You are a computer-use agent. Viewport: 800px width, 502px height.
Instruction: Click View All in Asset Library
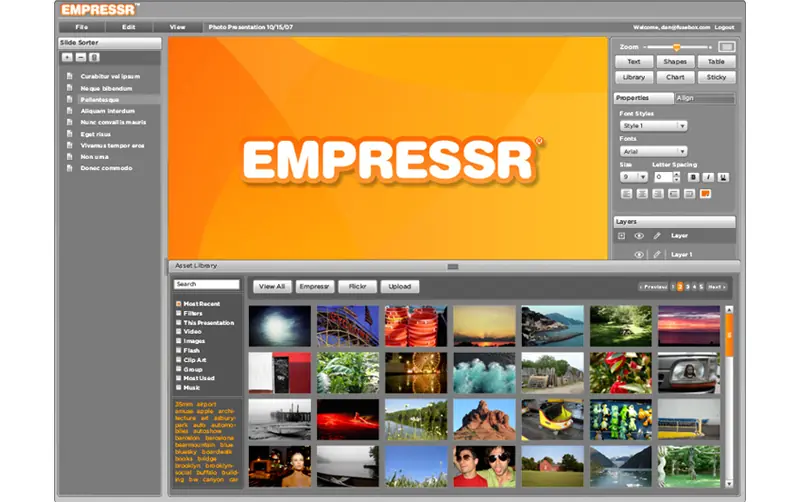point(272,287)
